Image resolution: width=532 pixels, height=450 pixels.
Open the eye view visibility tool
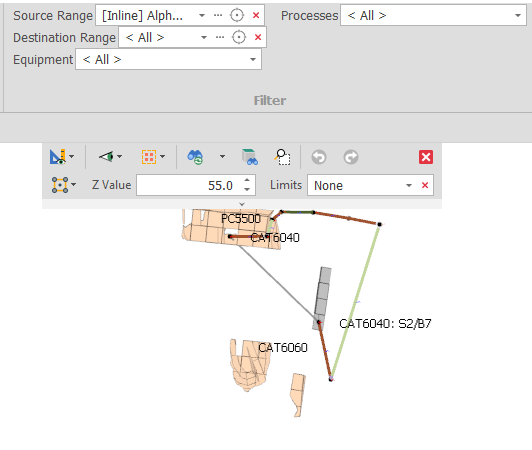106,157
